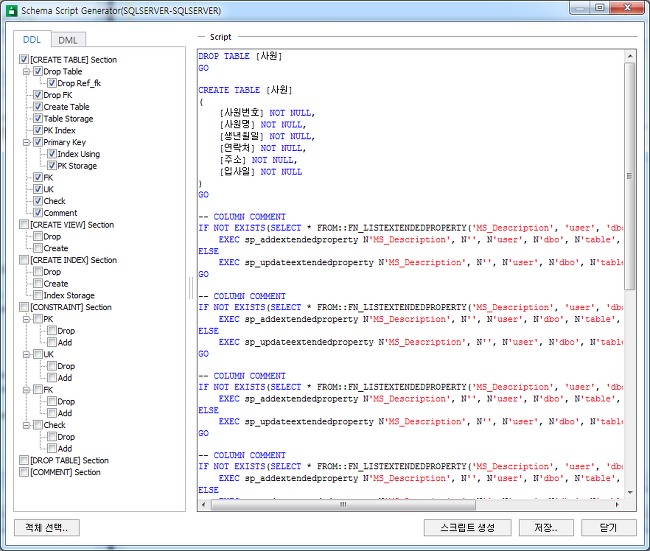Check Create under CREATE VIEW Section
This screenshot has height=551, width=650.
38,248
